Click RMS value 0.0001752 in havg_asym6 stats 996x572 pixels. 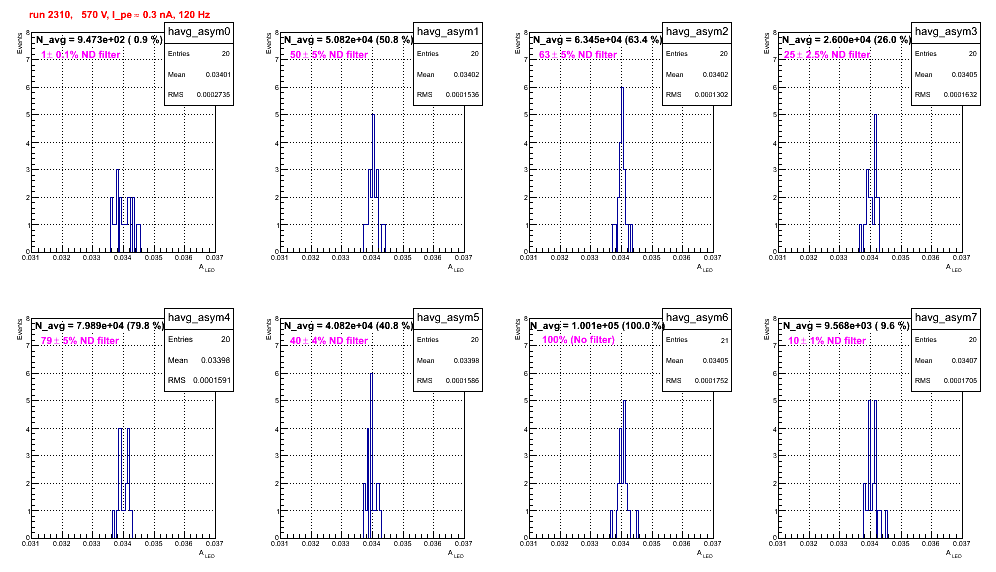(713, 381)
